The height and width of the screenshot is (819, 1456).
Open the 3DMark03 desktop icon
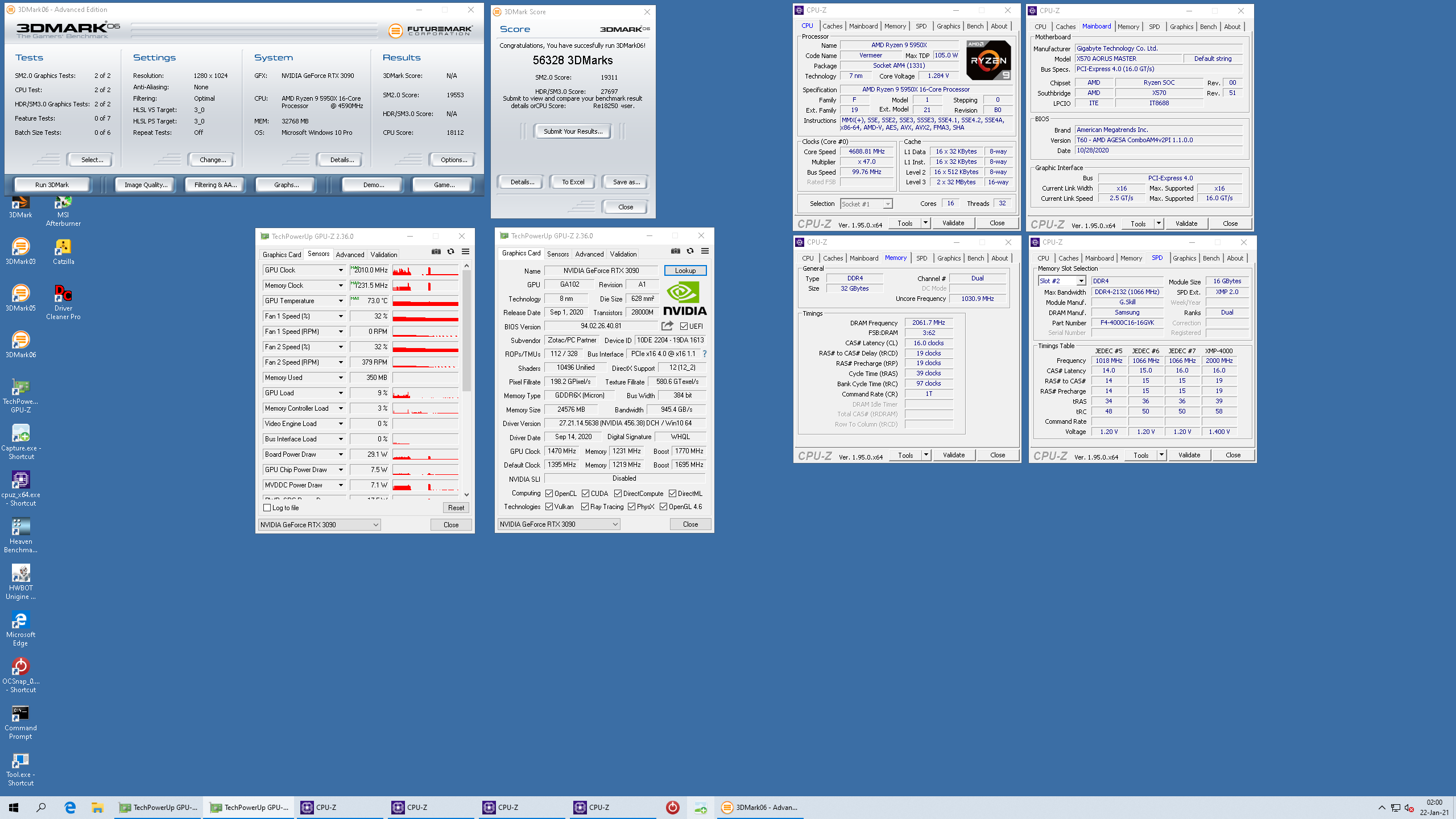tap(20, 251)
